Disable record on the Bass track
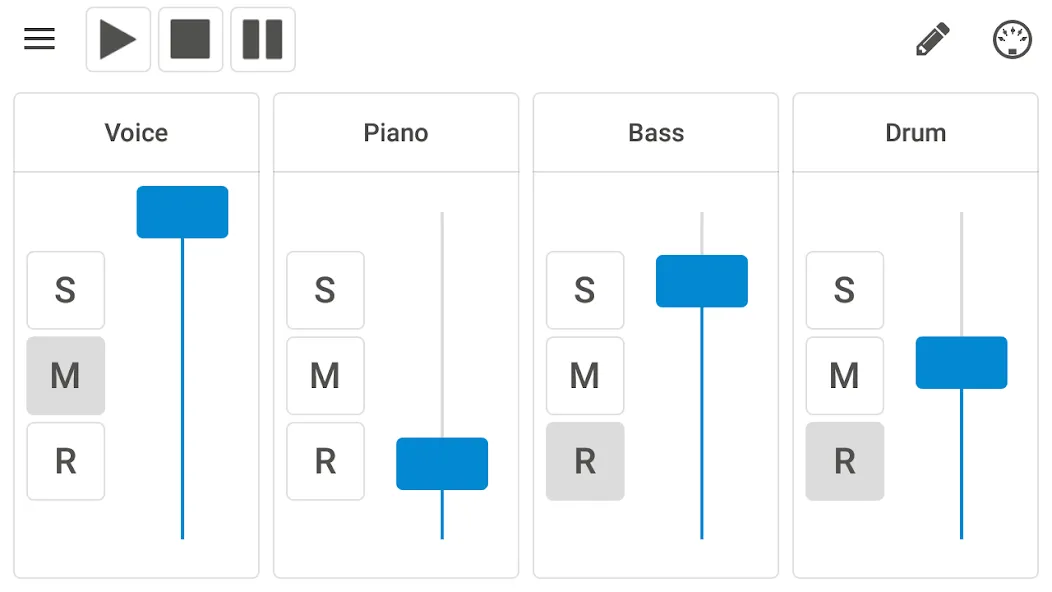The width and height of the screenshot is (1052, 592). click(x=585, y=461)
